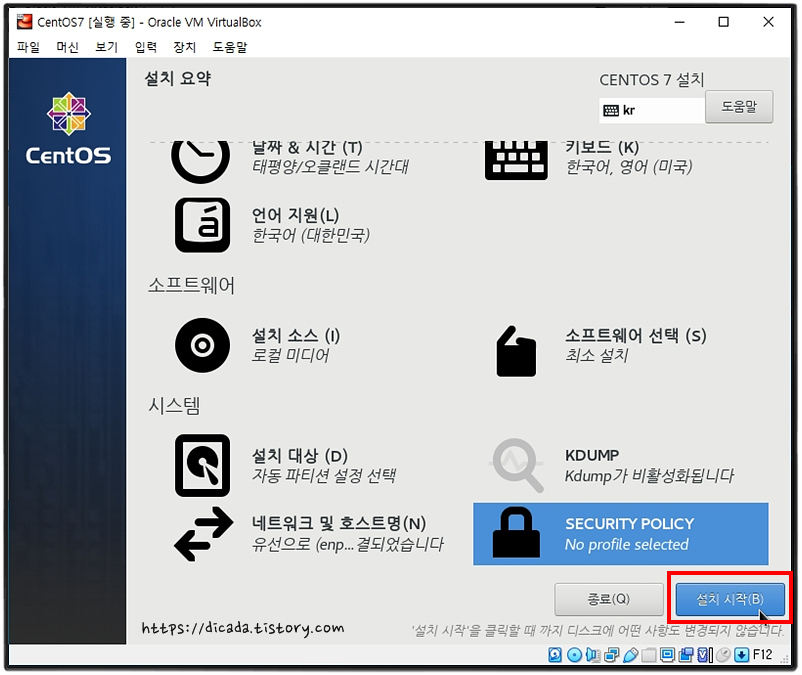Click the 종료(Q) button
This screenshot has width=802, height=675.
click(609, 599)
